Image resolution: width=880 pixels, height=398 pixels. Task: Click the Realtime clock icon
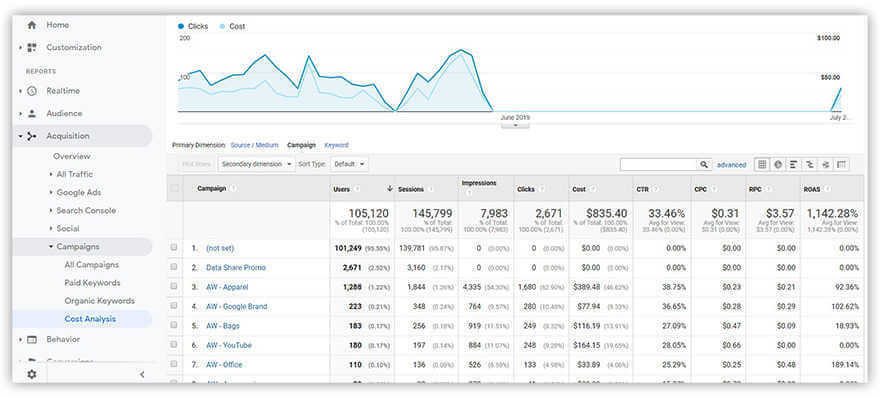(x=32, y=91)
